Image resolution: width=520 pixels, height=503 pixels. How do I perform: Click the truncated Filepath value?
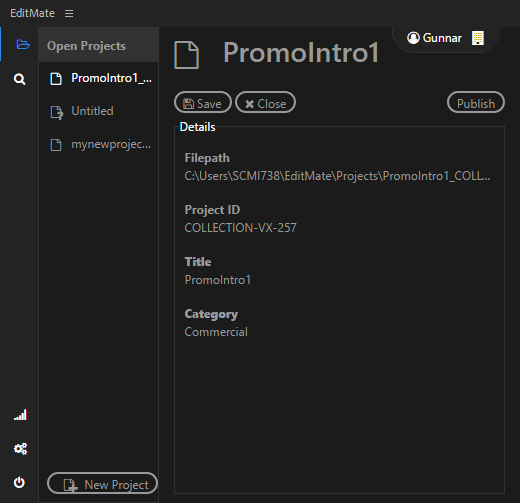click(x=337, y=176)
